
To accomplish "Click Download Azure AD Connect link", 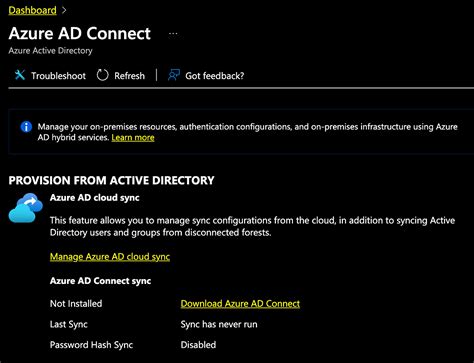I will click(240, 304).
